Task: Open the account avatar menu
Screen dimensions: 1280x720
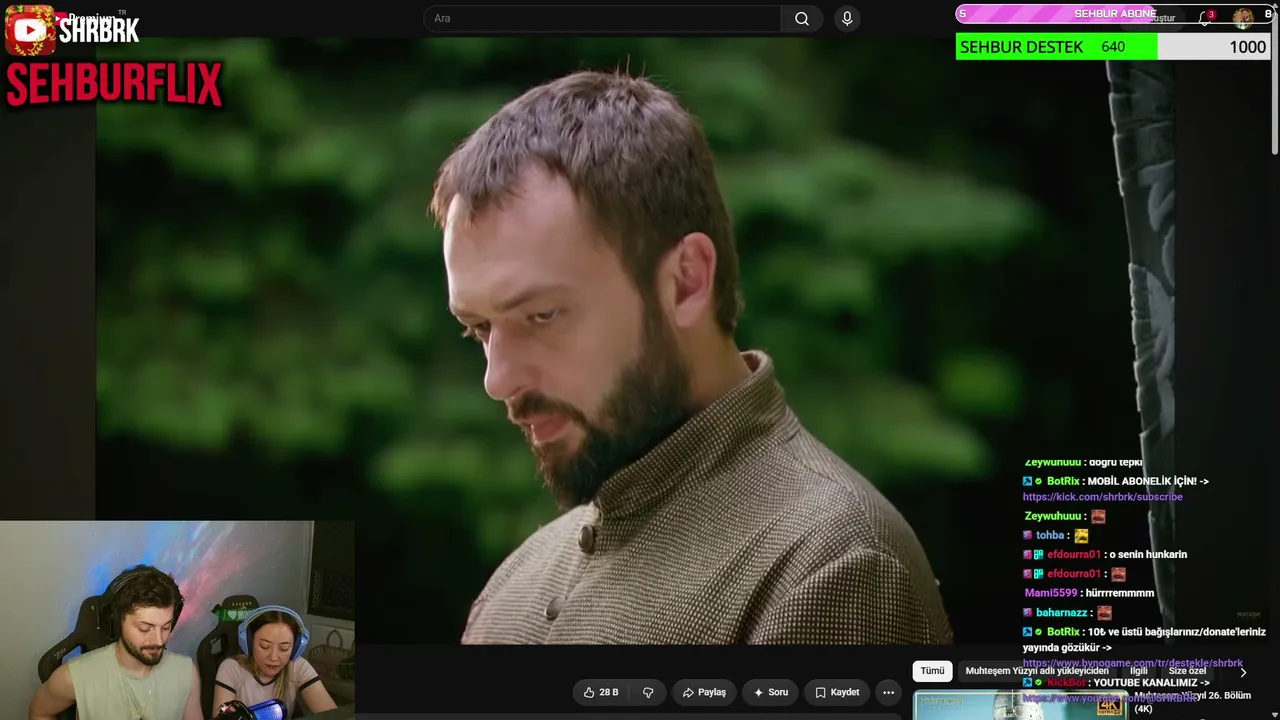Action: [x=1243, y=17]
